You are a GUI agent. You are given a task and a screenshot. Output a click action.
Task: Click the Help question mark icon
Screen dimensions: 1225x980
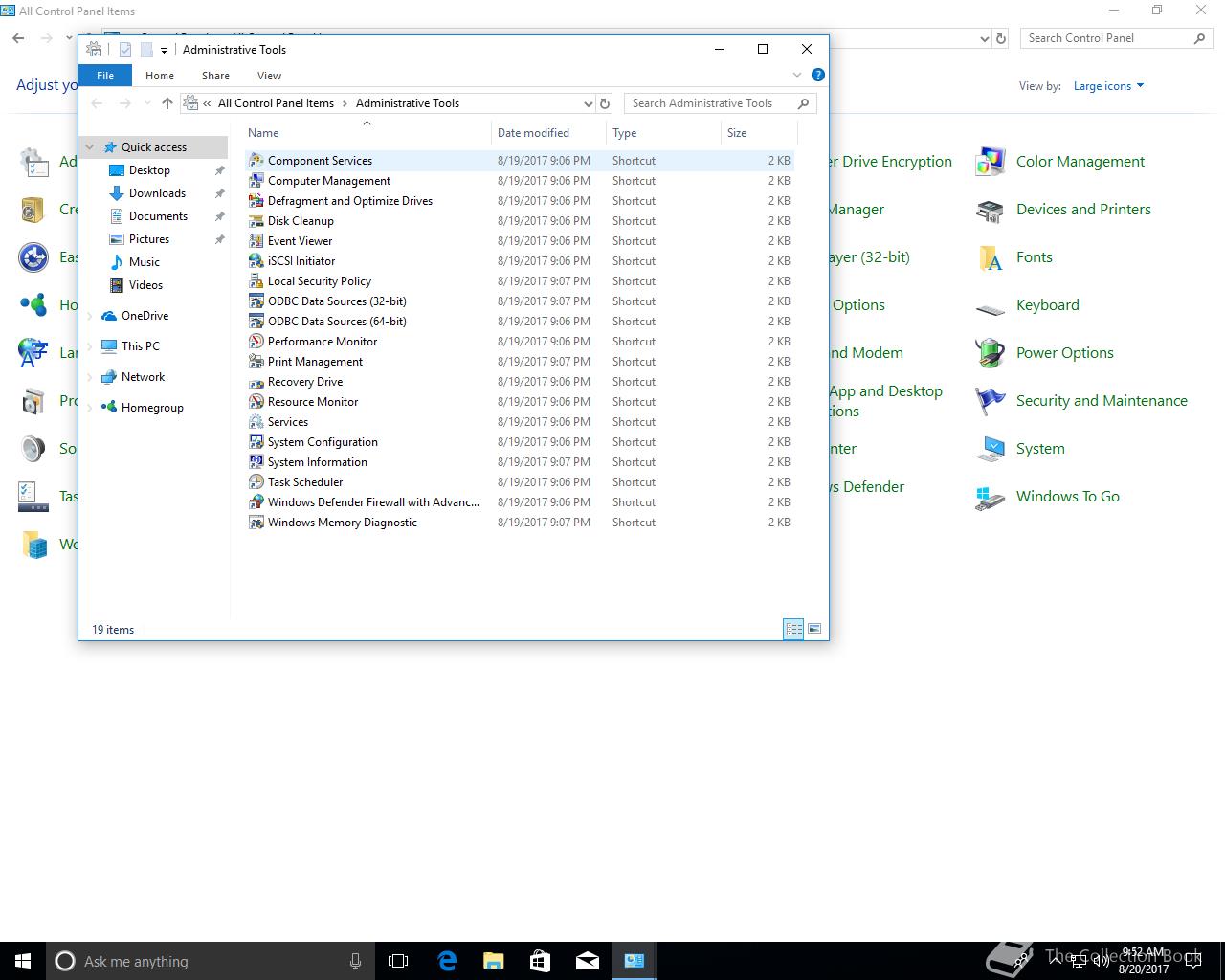tap(818, 75)
